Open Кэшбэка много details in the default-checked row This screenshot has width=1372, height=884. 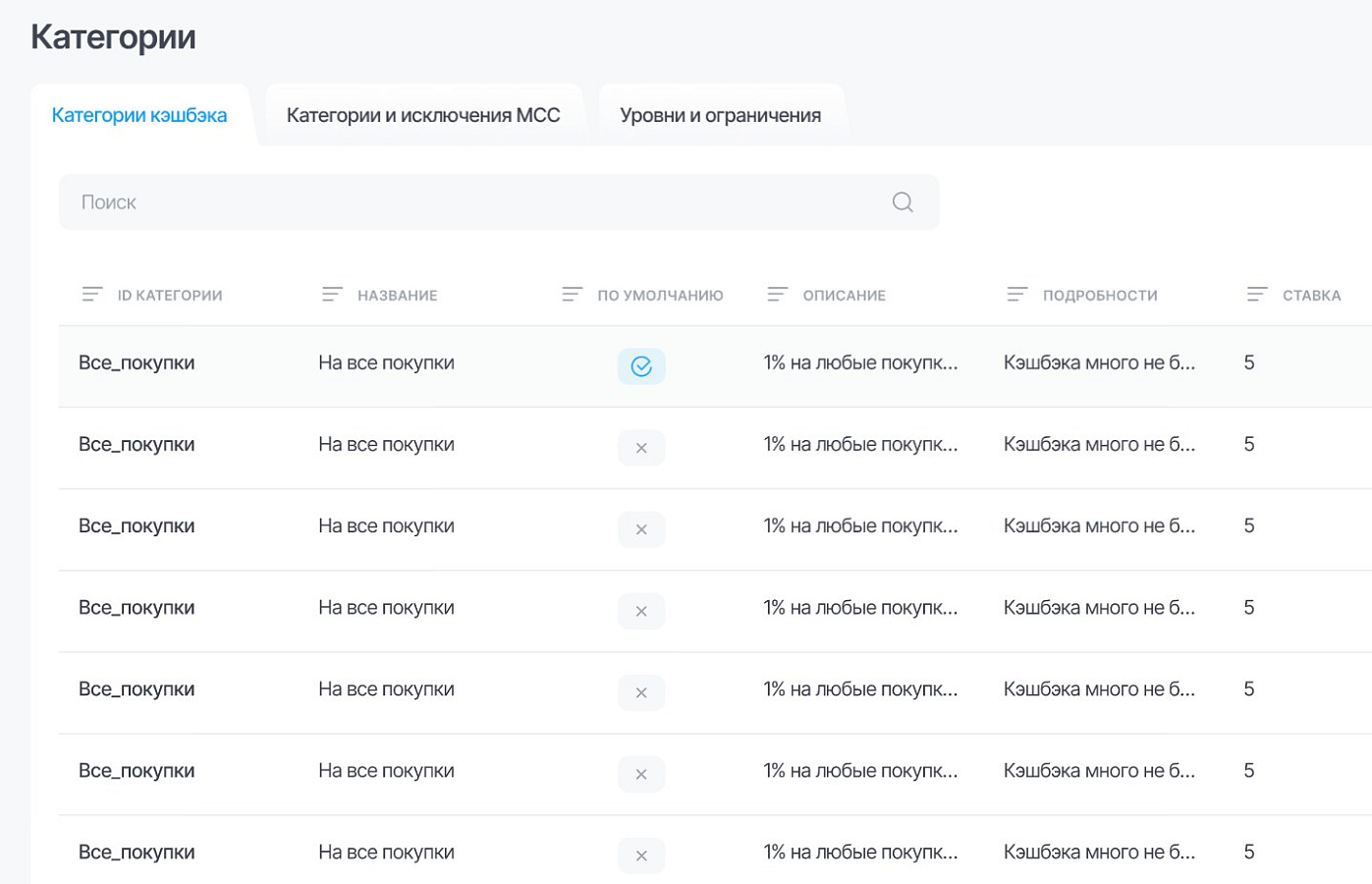(1099, 363)
